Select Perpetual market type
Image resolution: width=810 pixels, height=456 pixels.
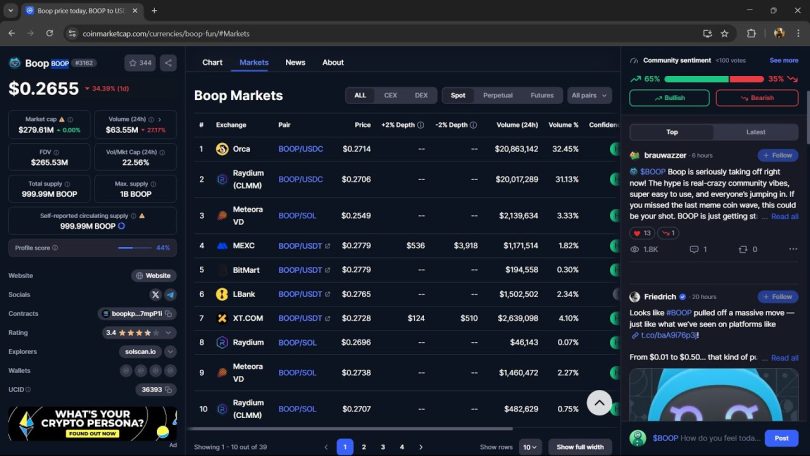click(x=498, y=96)
